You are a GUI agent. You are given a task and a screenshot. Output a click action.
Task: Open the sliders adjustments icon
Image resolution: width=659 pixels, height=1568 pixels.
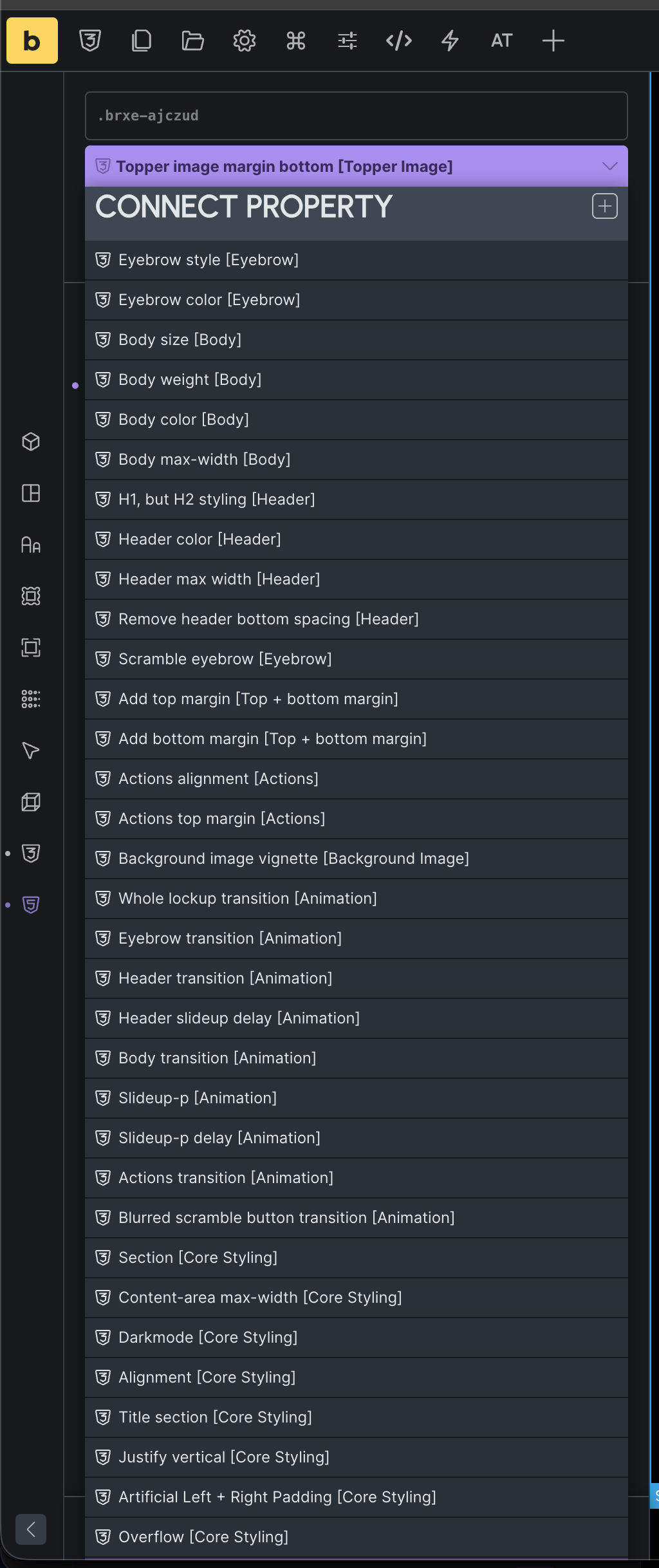(x=347, y=41)
